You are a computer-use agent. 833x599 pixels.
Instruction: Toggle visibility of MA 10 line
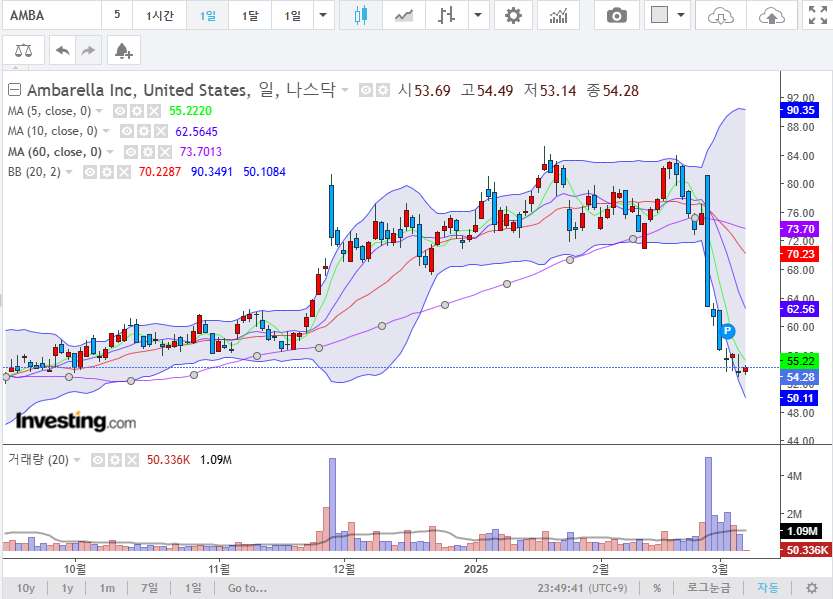(127, 131)
